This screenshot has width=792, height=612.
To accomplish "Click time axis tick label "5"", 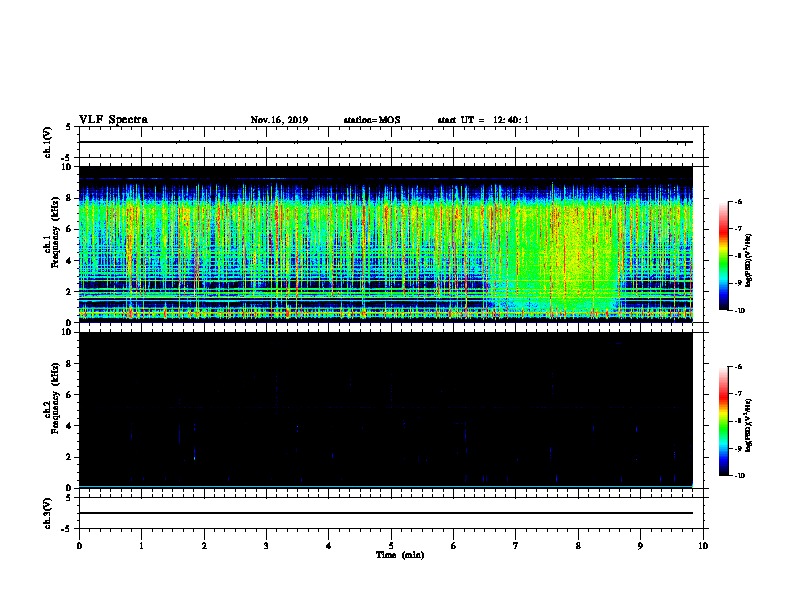I will tap(391, 546).
